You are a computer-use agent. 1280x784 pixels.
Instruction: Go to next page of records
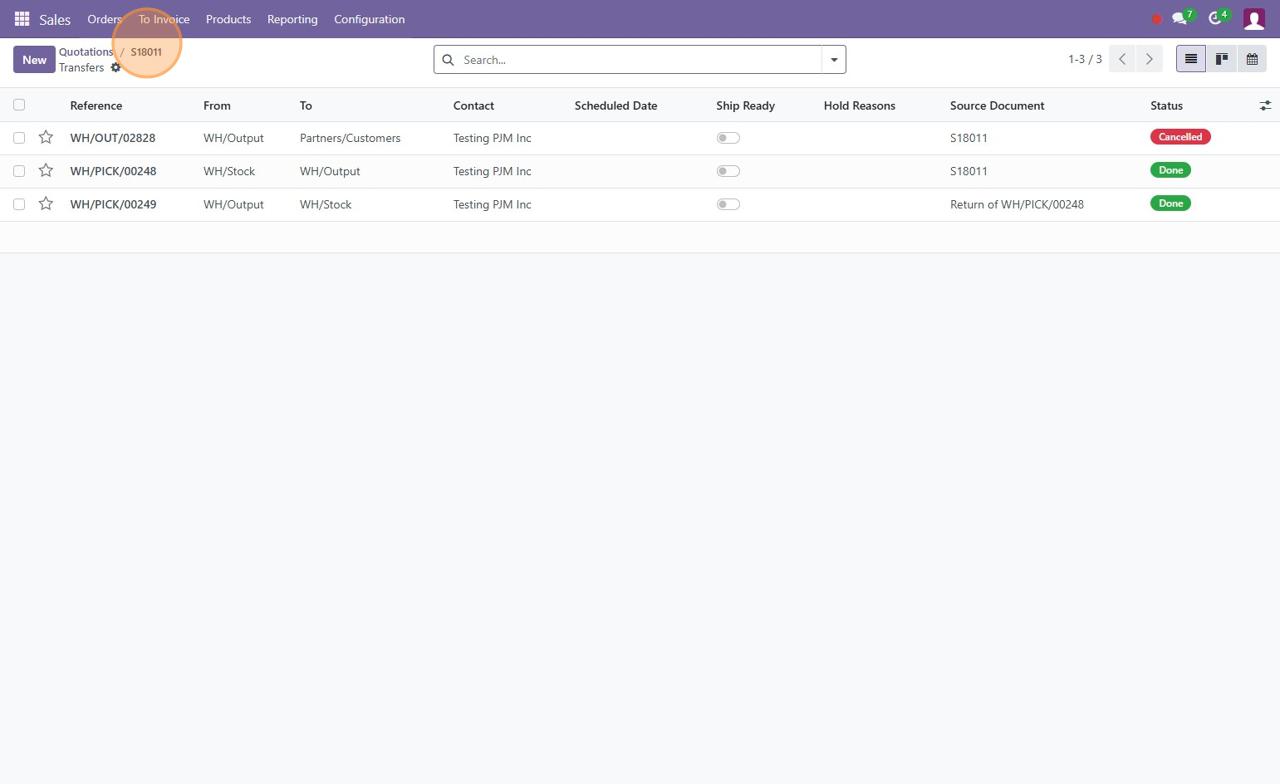pos(1149,60)
